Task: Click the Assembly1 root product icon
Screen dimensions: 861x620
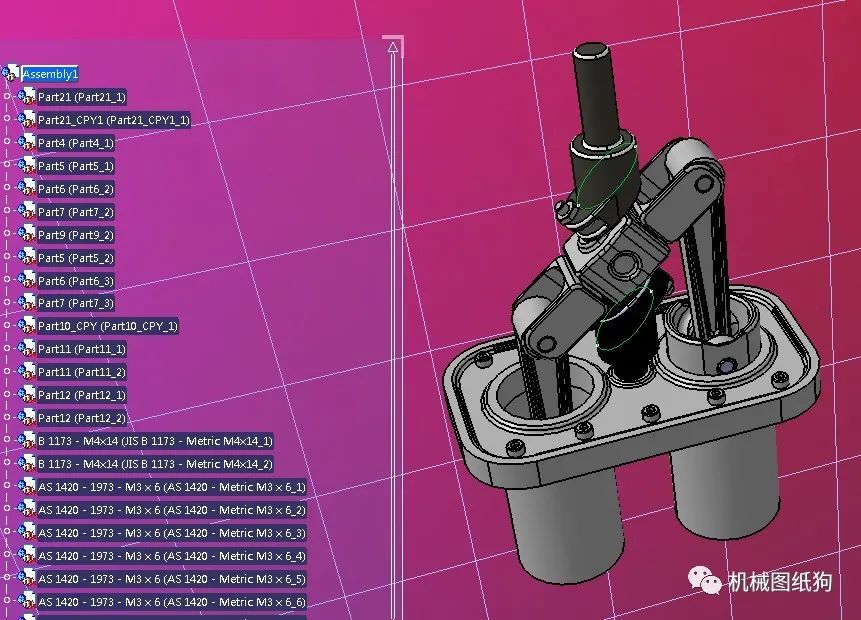Action: (10, 73)
